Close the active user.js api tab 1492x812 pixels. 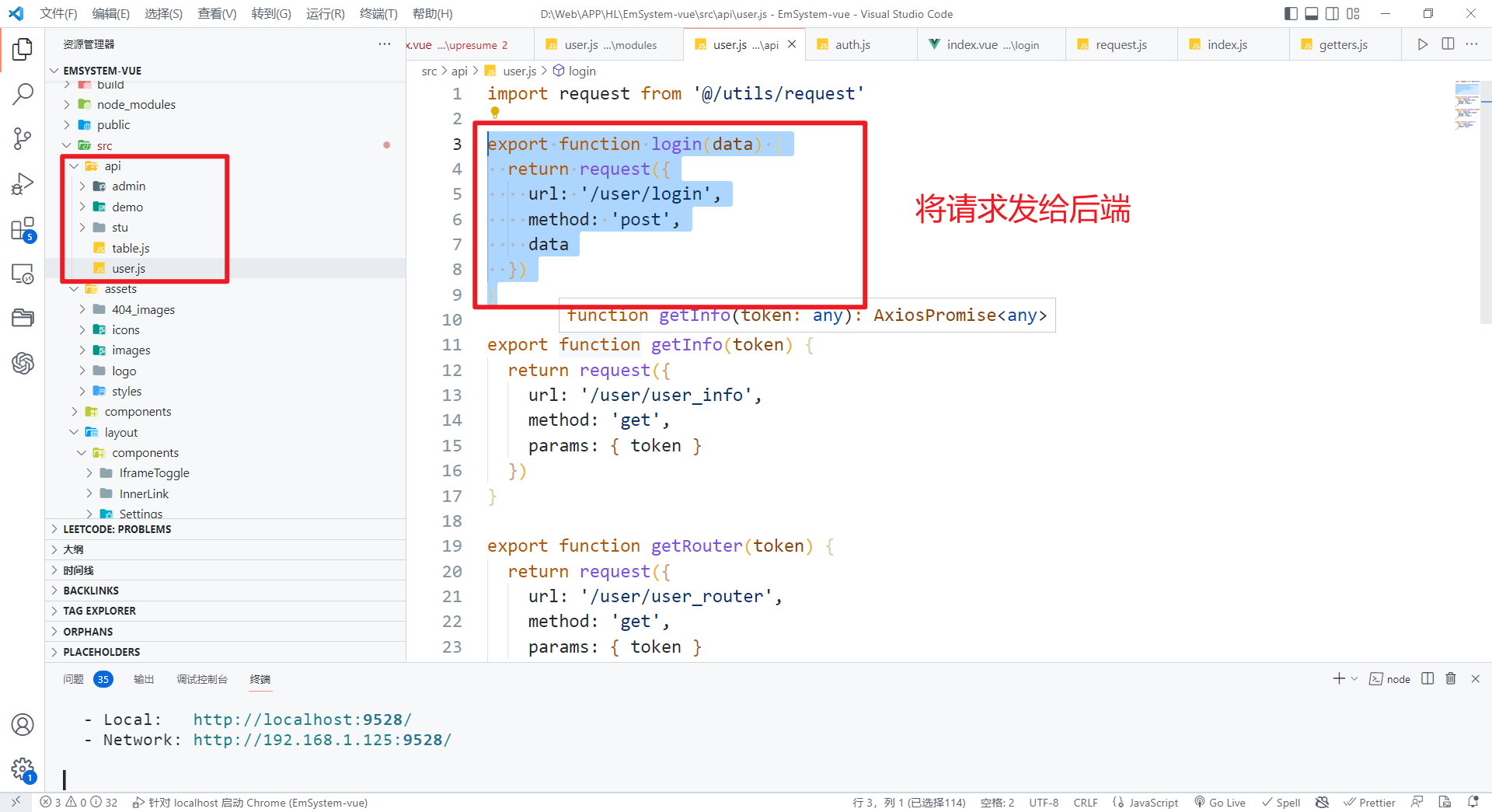(792, 44)
